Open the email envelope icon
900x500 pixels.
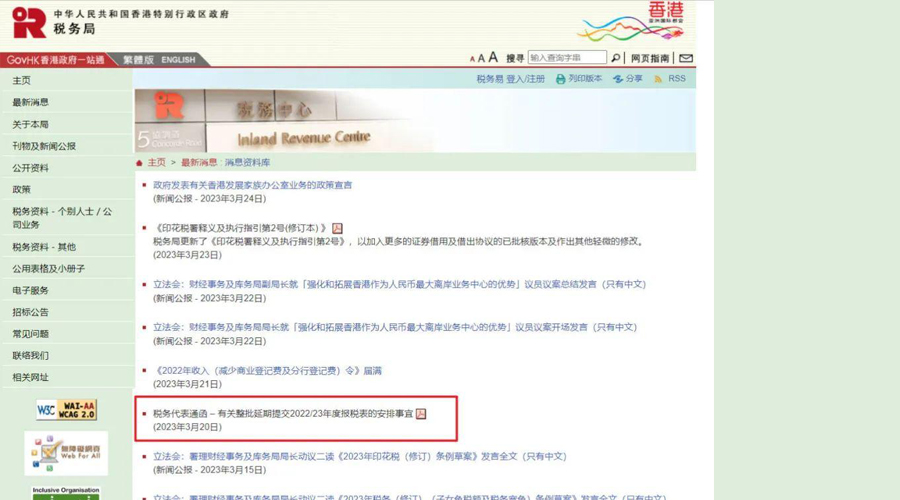686,58
